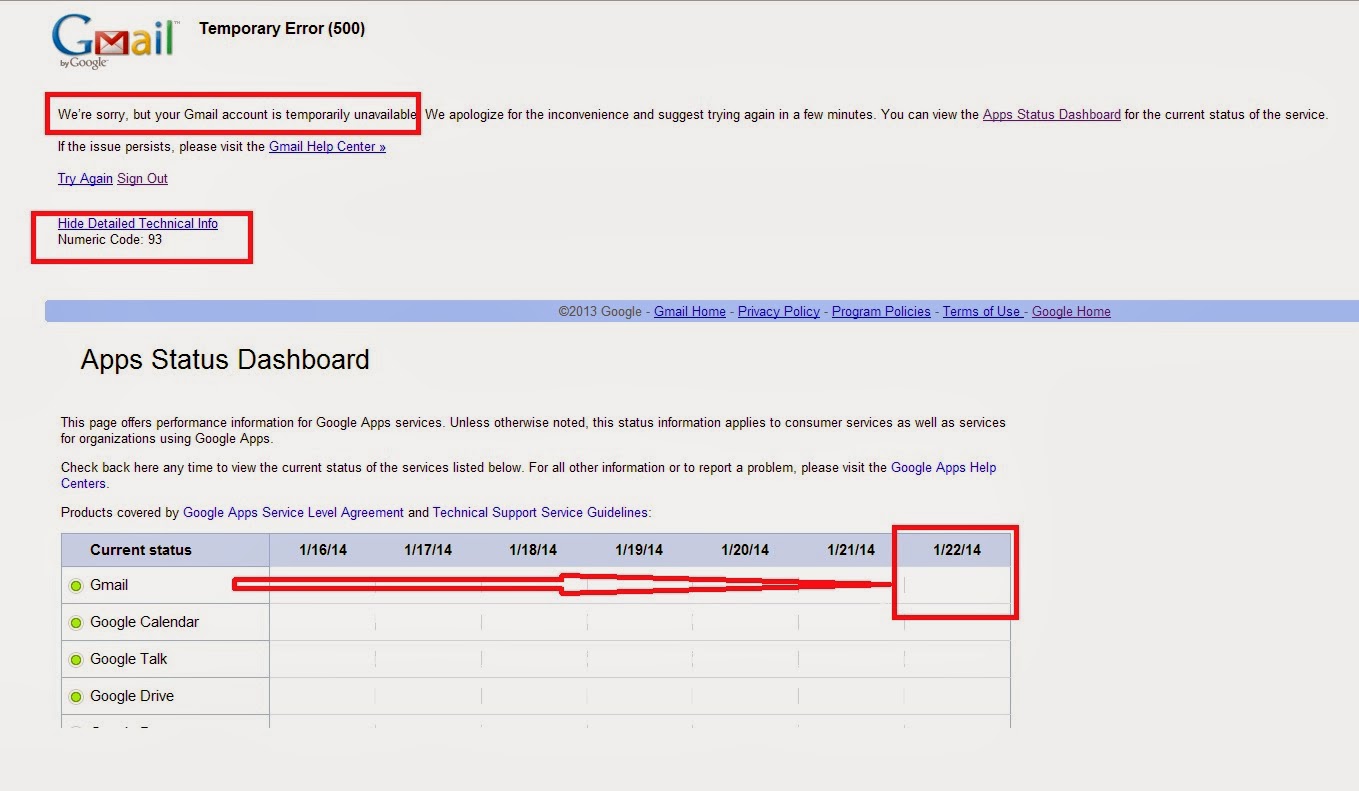Select the 1/22/14 column header
Screen dimensions: 1359x791
coord(957,550)
